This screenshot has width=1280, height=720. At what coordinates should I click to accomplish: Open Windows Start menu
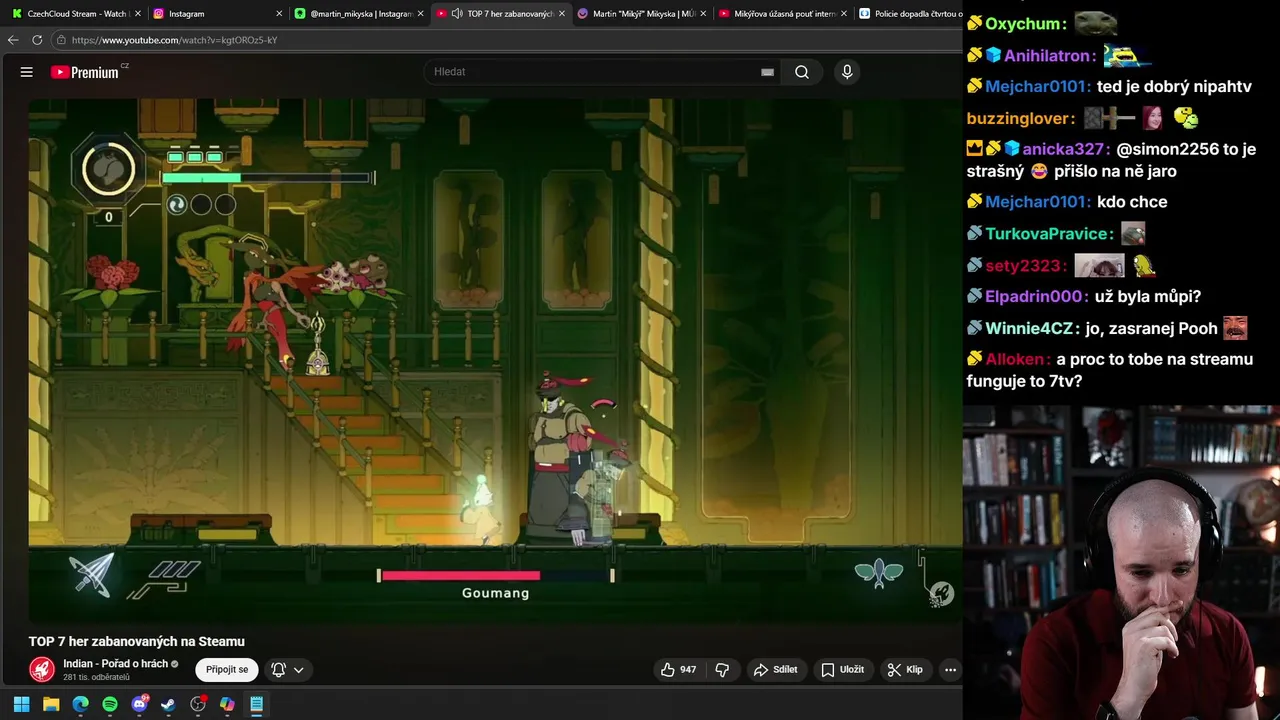pyautogui.click(x=21, y=704)
